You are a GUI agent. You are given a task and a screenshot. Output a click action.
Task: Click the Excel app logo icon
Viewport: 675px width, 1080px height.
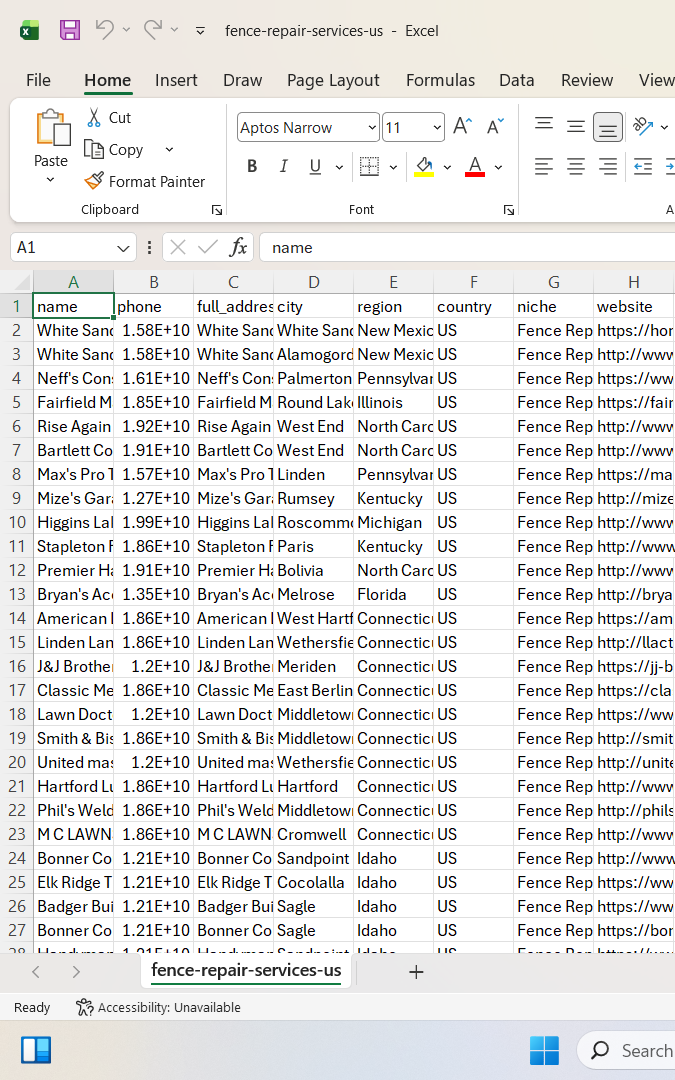[30, 30]
